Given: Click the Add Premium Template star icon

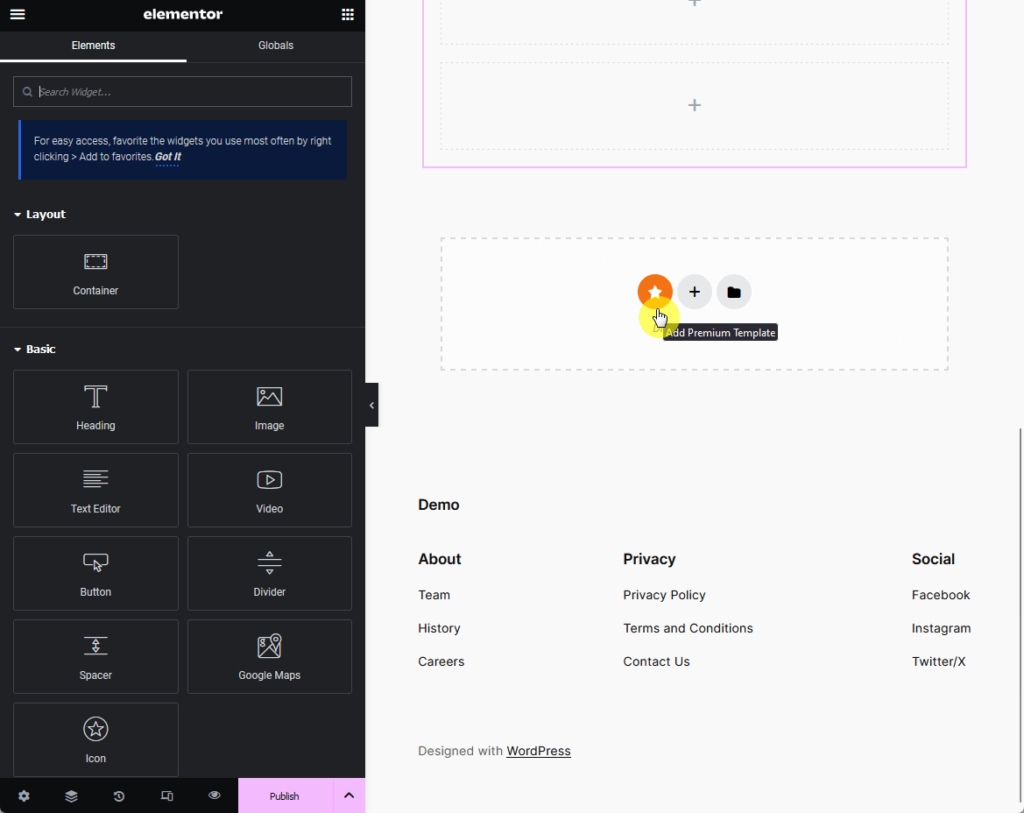Looking at the screenshot, I should [x=655, y=291].
